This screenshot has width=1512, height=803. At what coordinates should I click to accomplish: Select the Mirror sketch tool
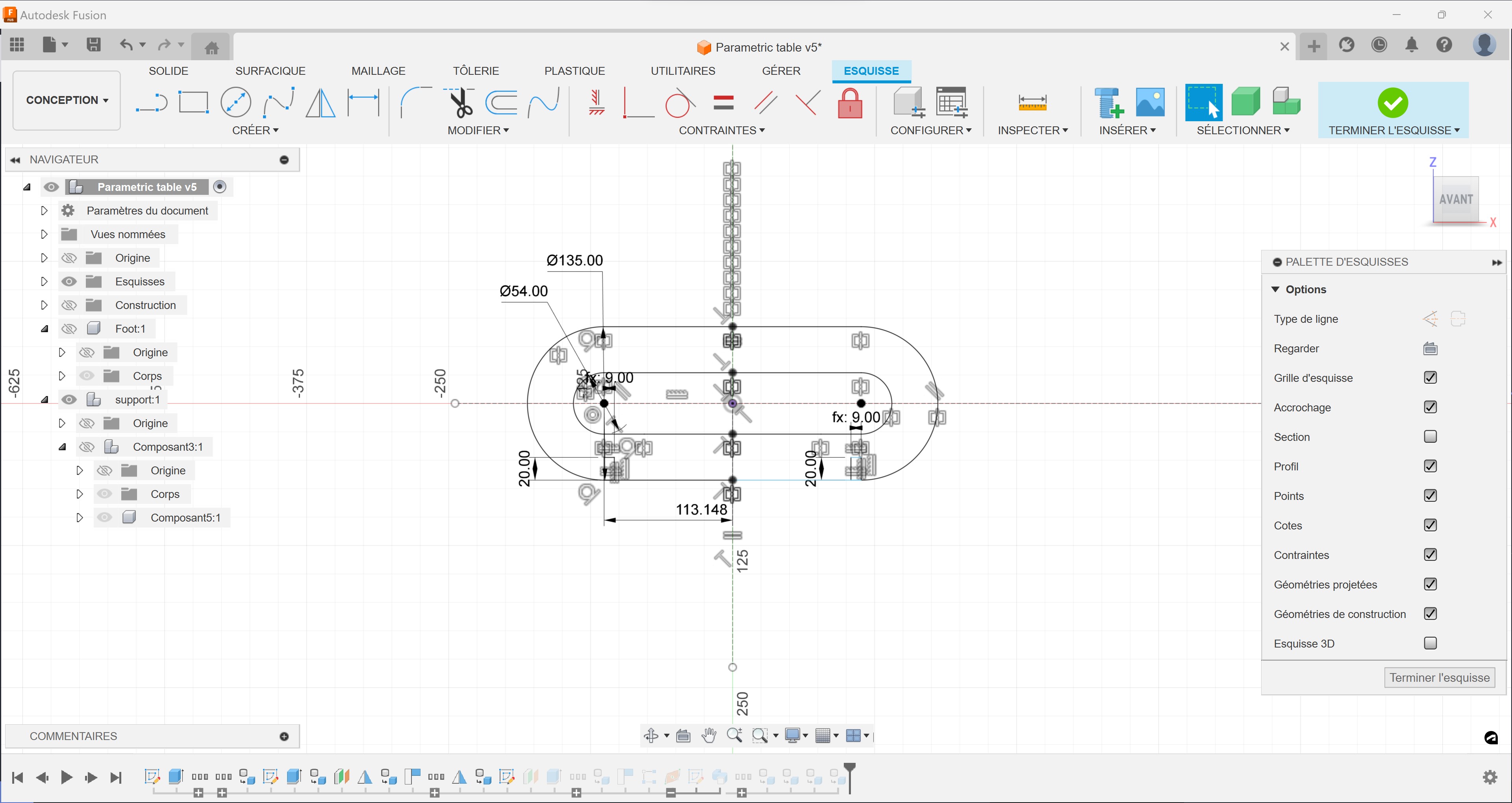[x=321, y=103]
